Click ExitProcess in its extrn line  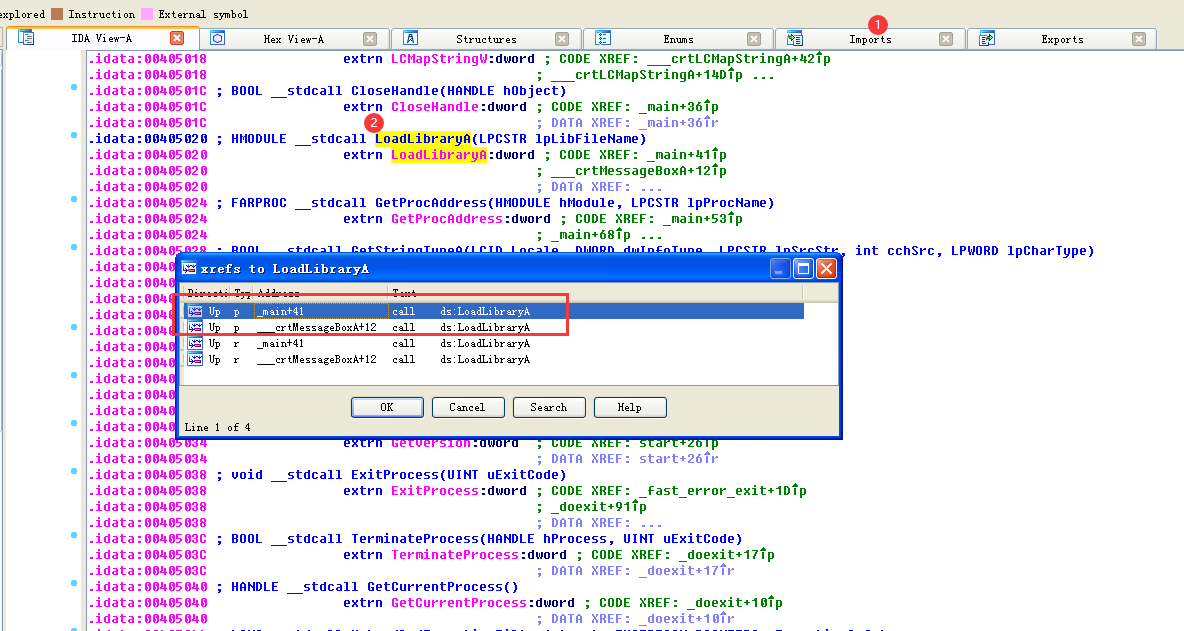(x=435, y=491)
